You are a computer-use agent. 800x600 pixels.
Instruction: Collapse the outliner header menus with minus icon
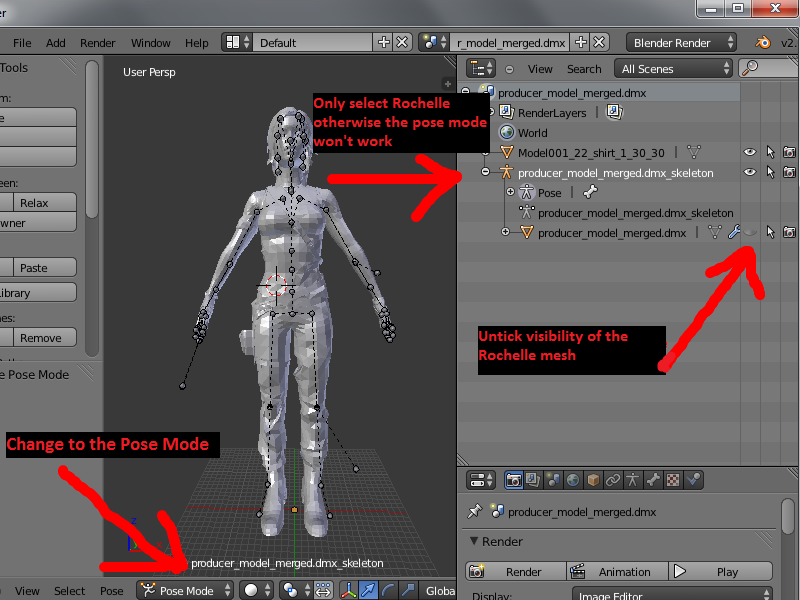[x=509, y=69]
